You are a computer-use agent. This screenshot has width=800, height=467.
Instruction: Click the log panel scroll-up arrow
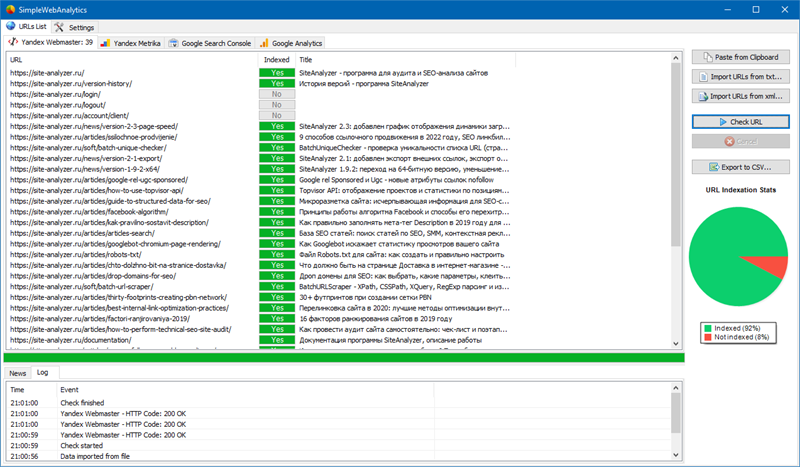click(676, 389)
